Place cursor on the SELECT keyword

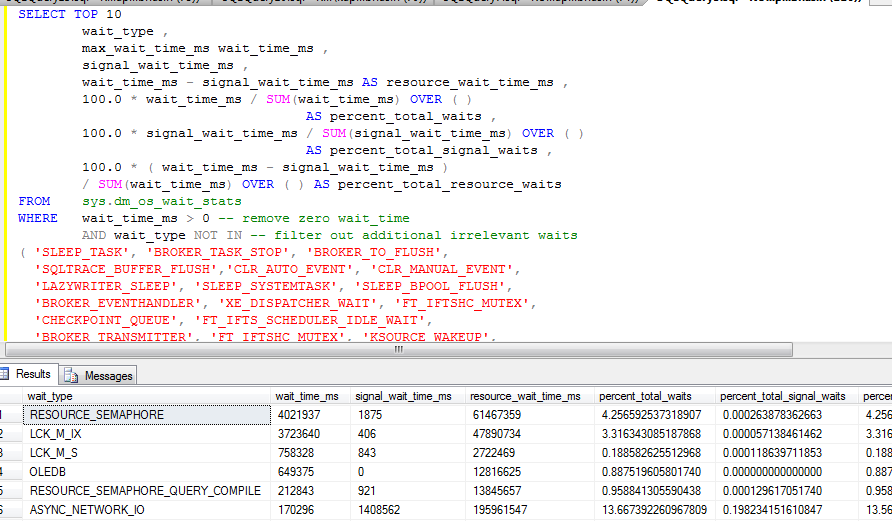(42, 14)
